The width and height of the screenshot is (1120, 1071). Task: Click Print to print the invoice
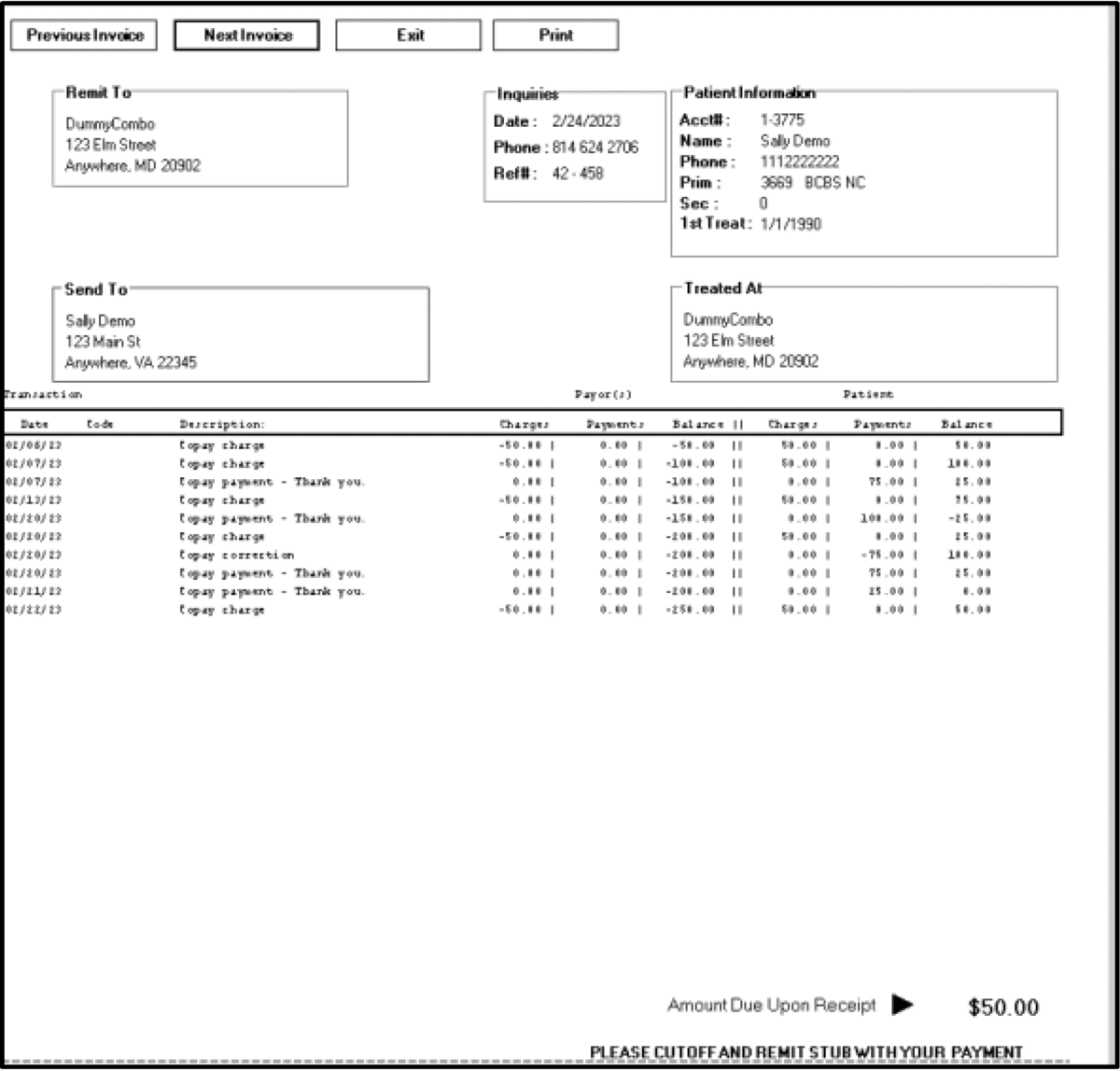point(556,35)
